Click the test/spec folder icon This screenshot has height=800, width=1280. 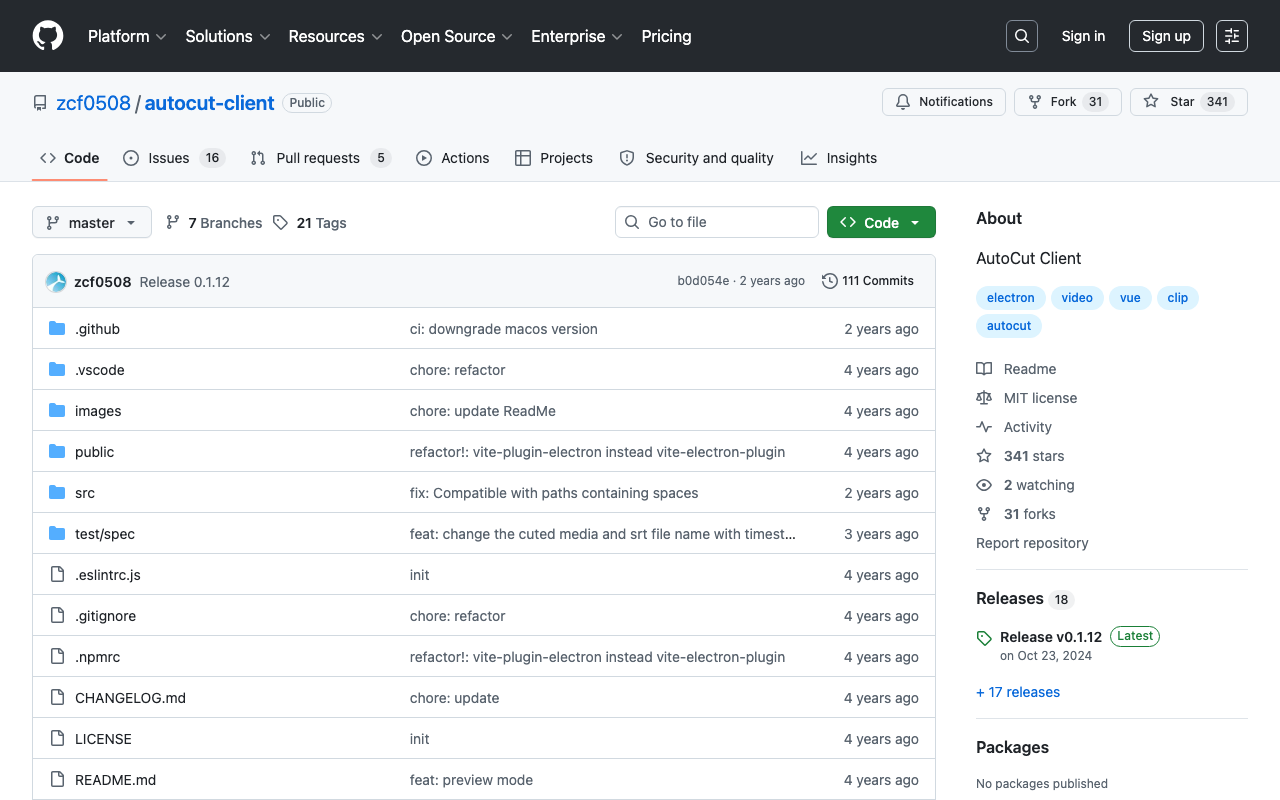pos(57,534)
